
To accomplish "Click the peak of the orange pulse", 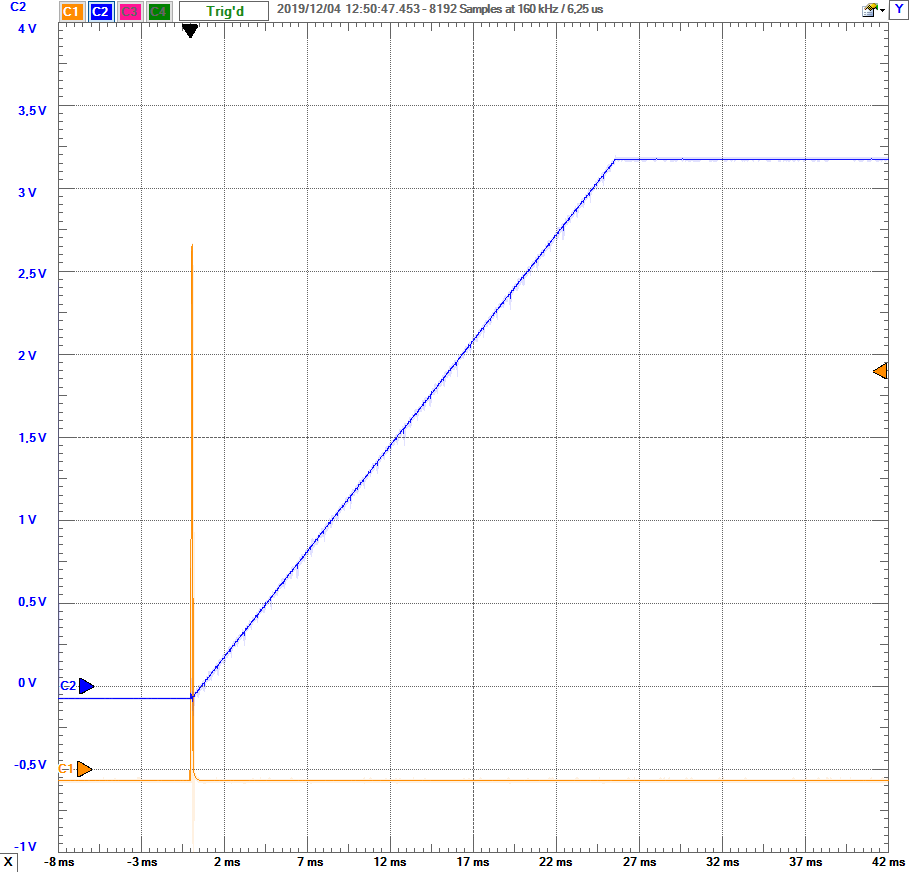I will [192, 245].
